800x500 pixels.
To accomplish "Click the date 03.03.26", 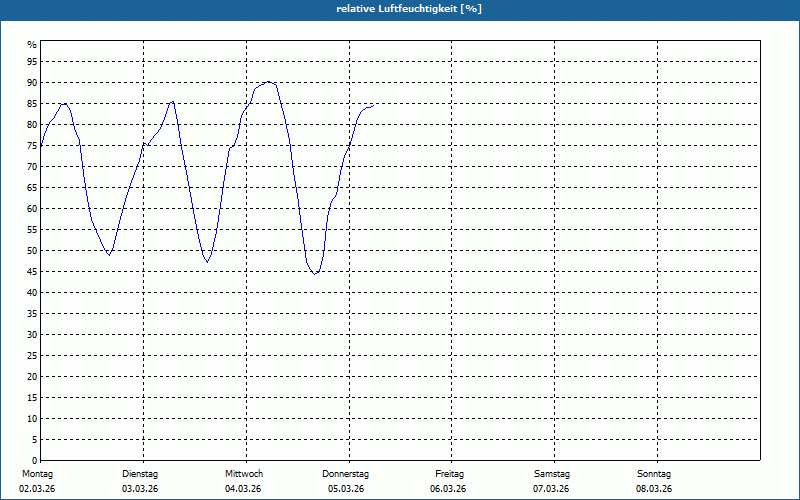I will 140,489.
